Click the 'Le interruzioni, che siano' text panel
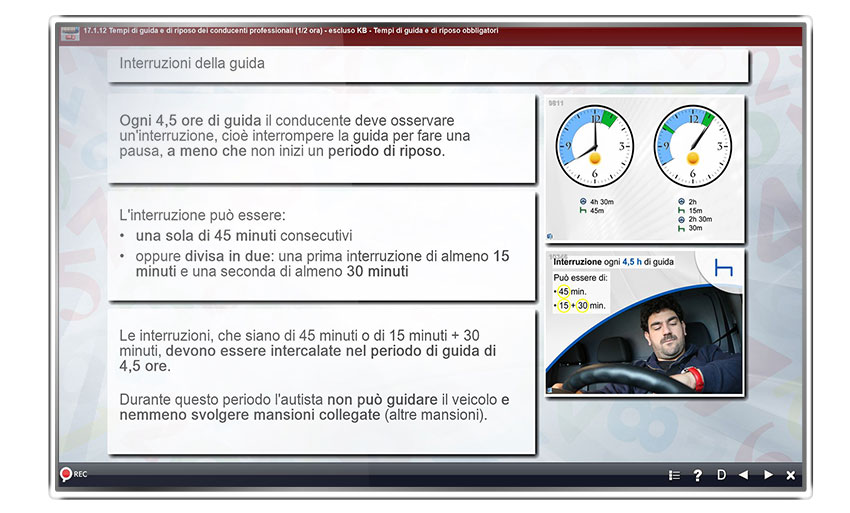The image size is (850, 513). click(x=321, y=380)
